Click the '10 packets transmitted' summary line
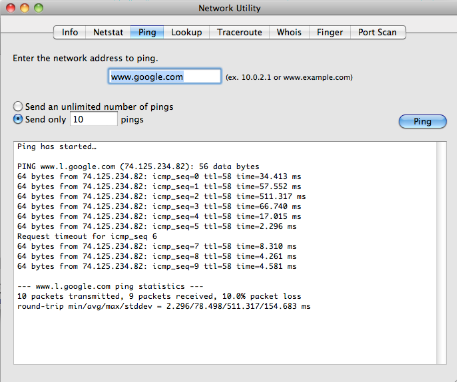The height and width of the screenshot is (382, 457). 159,296
